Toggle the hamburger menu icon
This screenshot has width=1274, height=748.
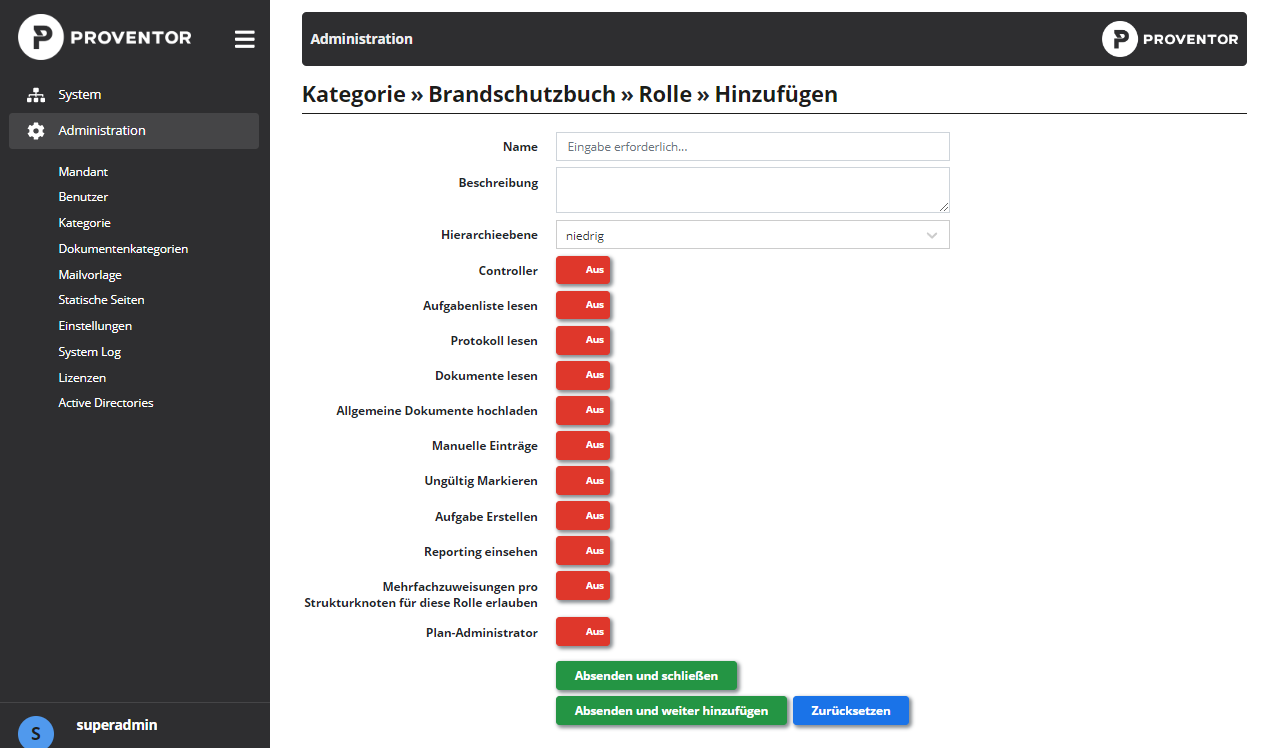[244, 39]
